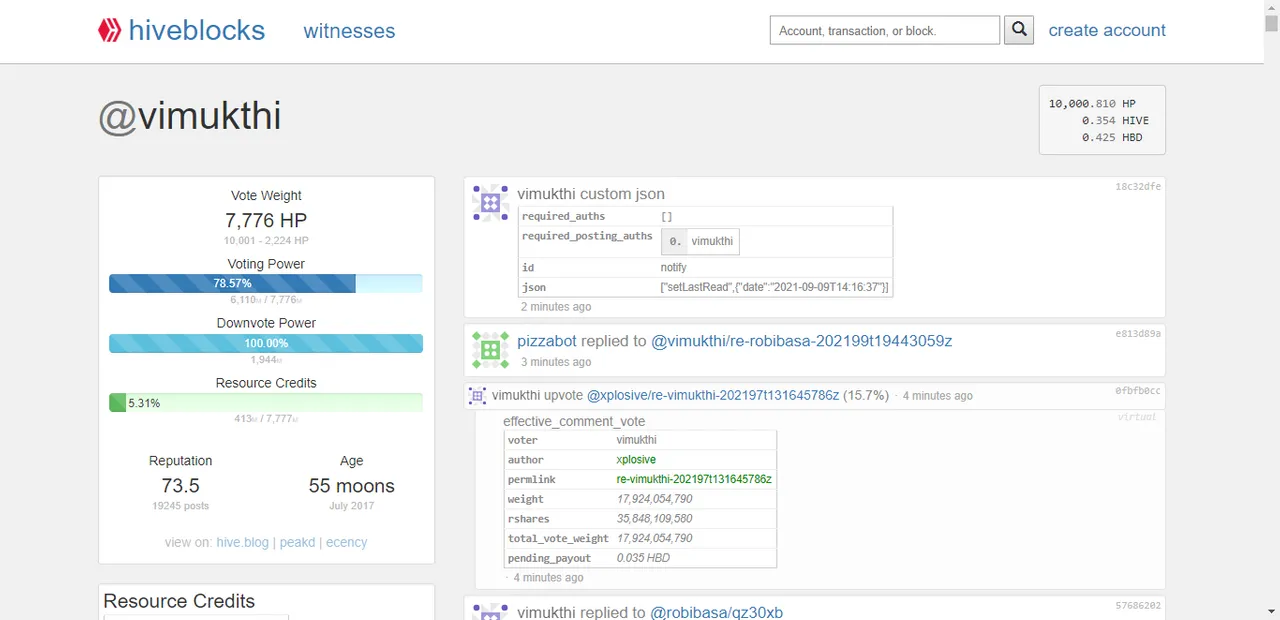
Task: Open pizzabot green avatar icon
Action: click(490, 350)
